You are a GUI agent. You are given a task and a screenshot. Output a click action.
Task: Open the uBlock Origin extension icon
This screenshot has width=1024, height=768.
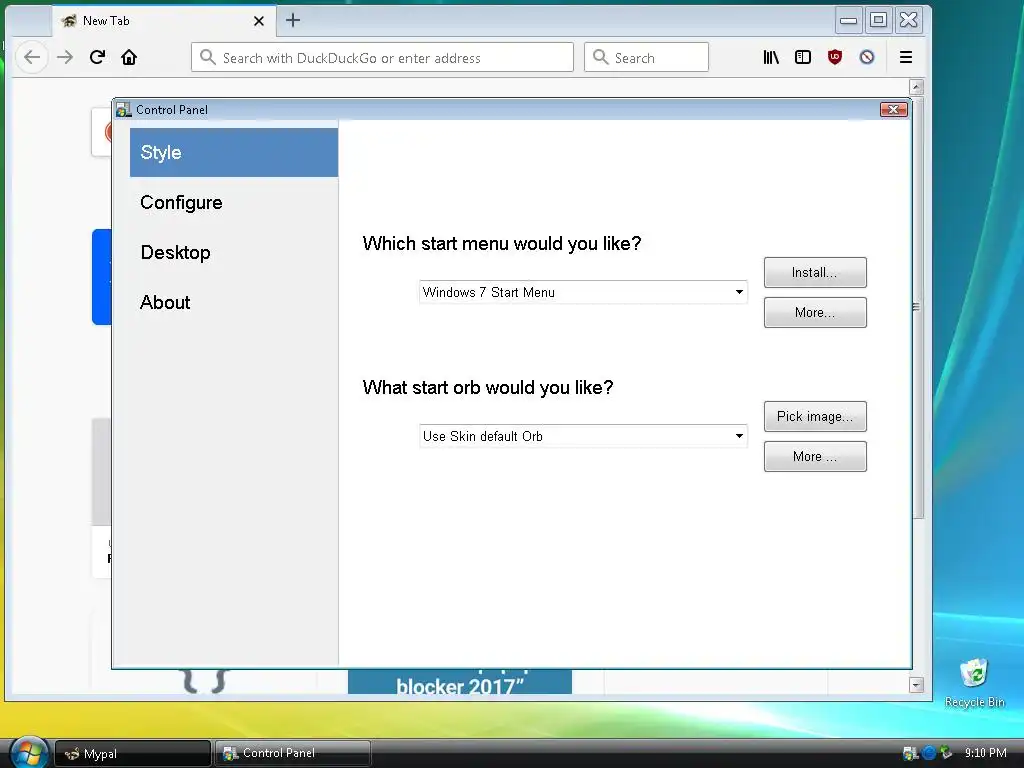click(835, 57)
